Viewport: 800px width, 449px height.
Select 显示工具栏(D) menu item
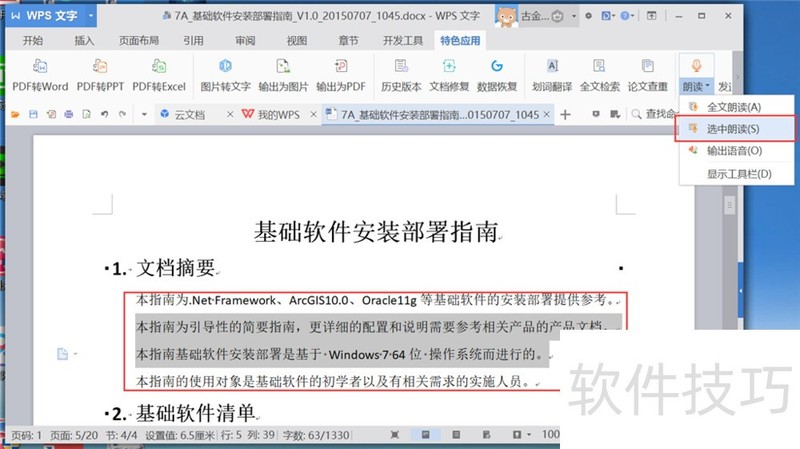(x=736, y=173)
